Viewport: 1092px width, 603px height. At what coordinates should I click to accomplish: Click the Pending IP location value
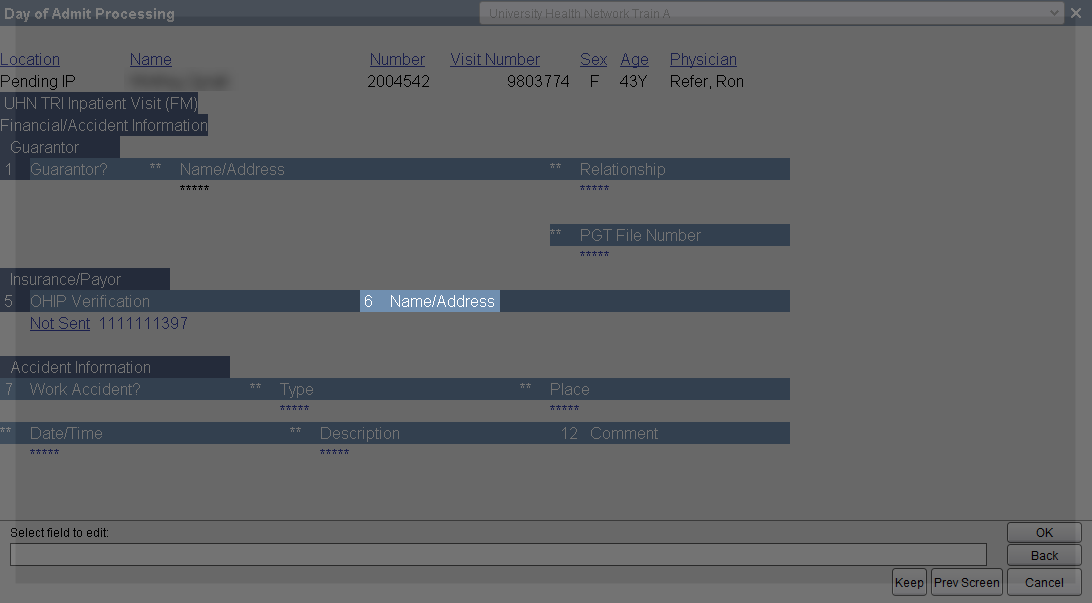(x=38, y=81)
